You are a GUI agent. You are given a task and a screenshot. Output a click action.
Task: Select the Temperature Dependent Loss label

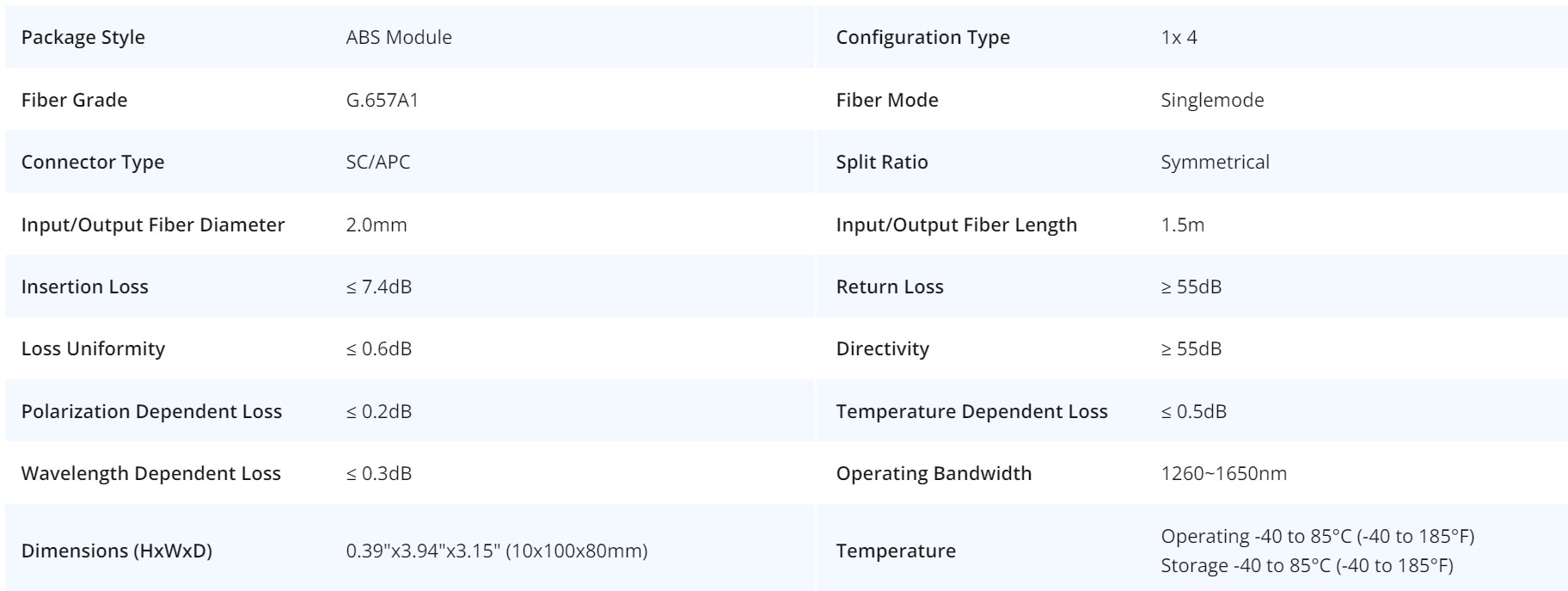click(971, 411)
